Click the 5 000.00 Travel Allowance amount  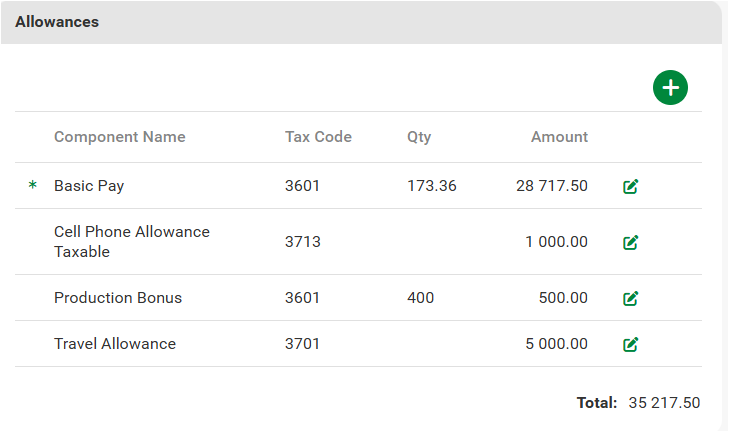coord(556,344)
